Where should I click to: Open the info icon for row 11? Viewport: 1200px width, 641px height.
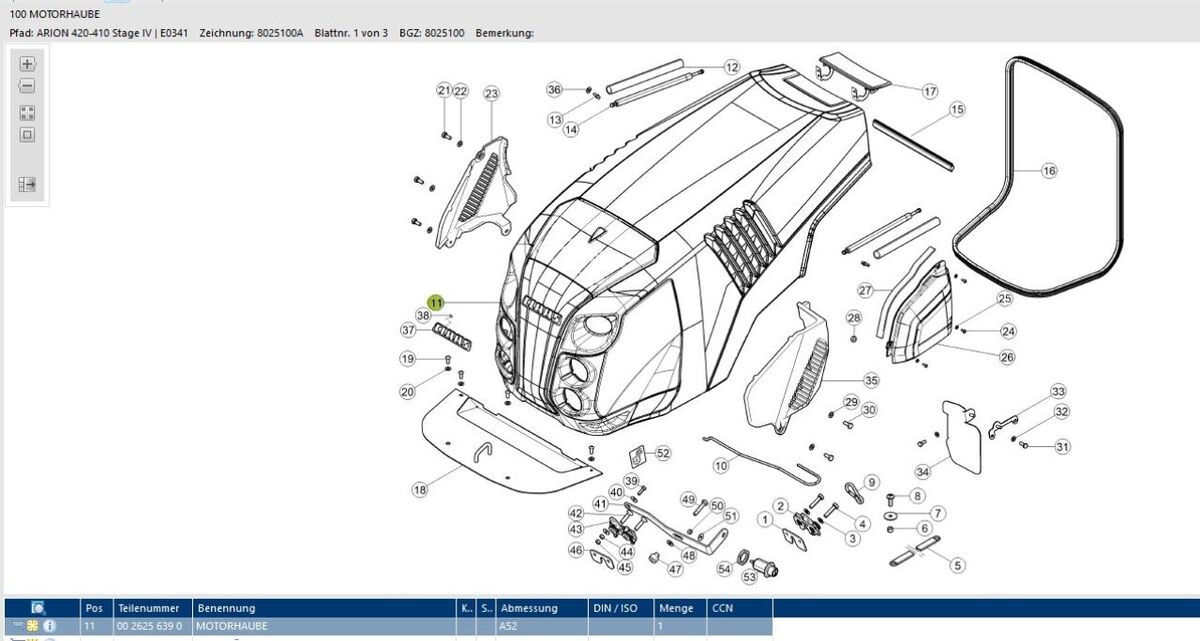pos(50,626)
